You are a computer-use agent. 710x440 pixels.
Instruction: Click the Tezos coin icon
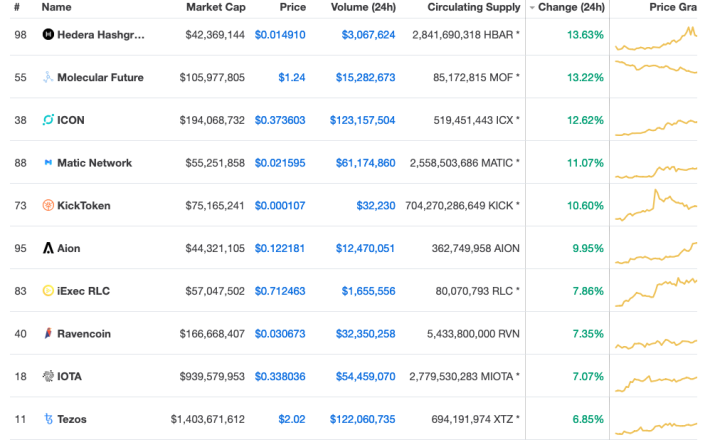(x=48, y=419)
